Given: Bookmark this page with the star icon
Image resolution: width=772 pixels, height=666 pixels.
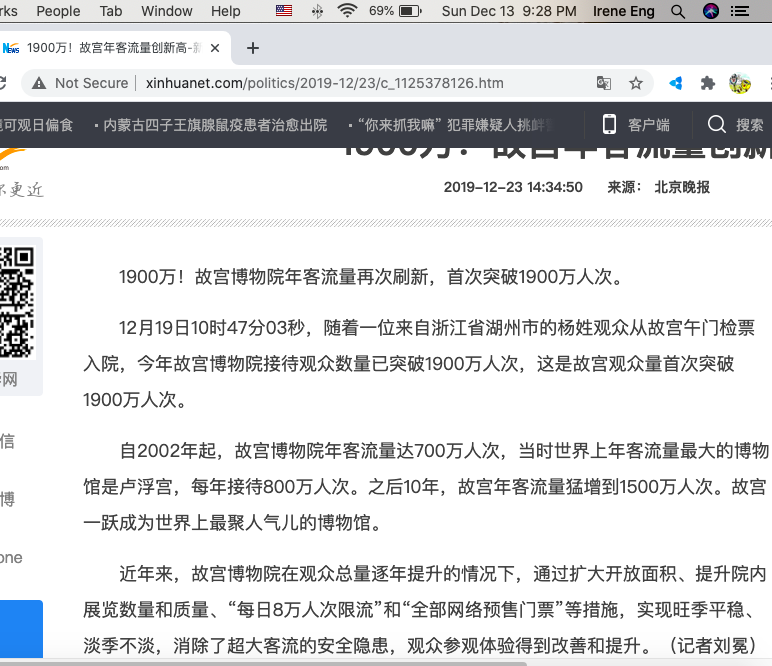Looking at the screenshot, I should tap(635, 83).
